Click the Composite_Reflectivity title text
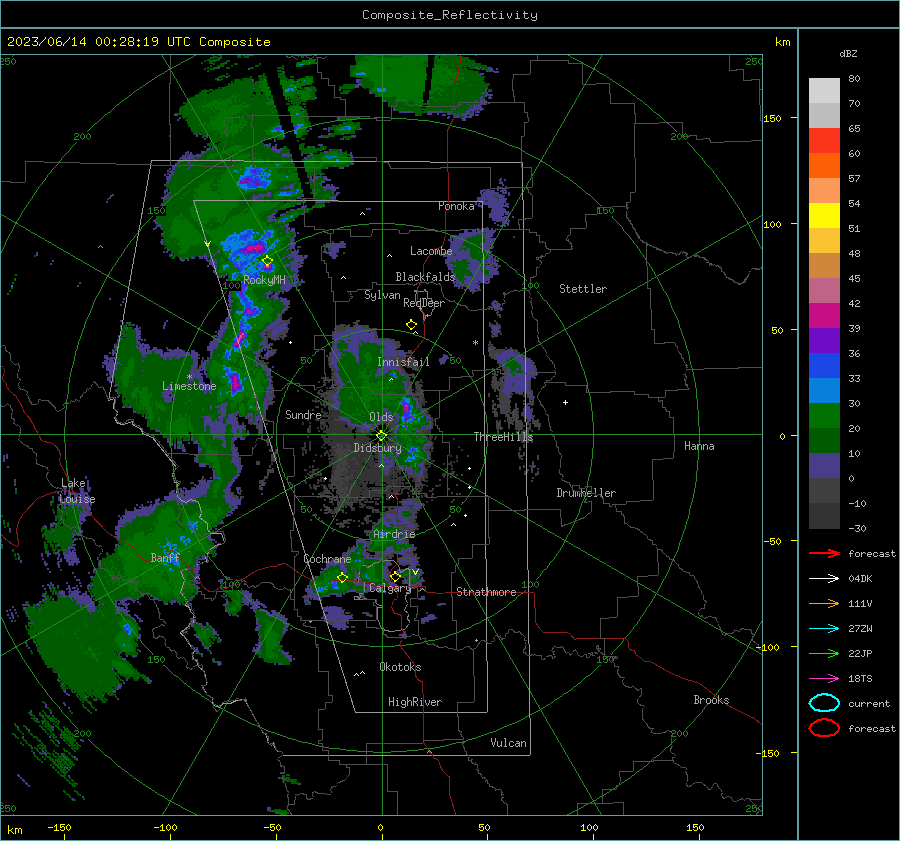900x841 pixels. pyautogui.click(x=449, y=15)
